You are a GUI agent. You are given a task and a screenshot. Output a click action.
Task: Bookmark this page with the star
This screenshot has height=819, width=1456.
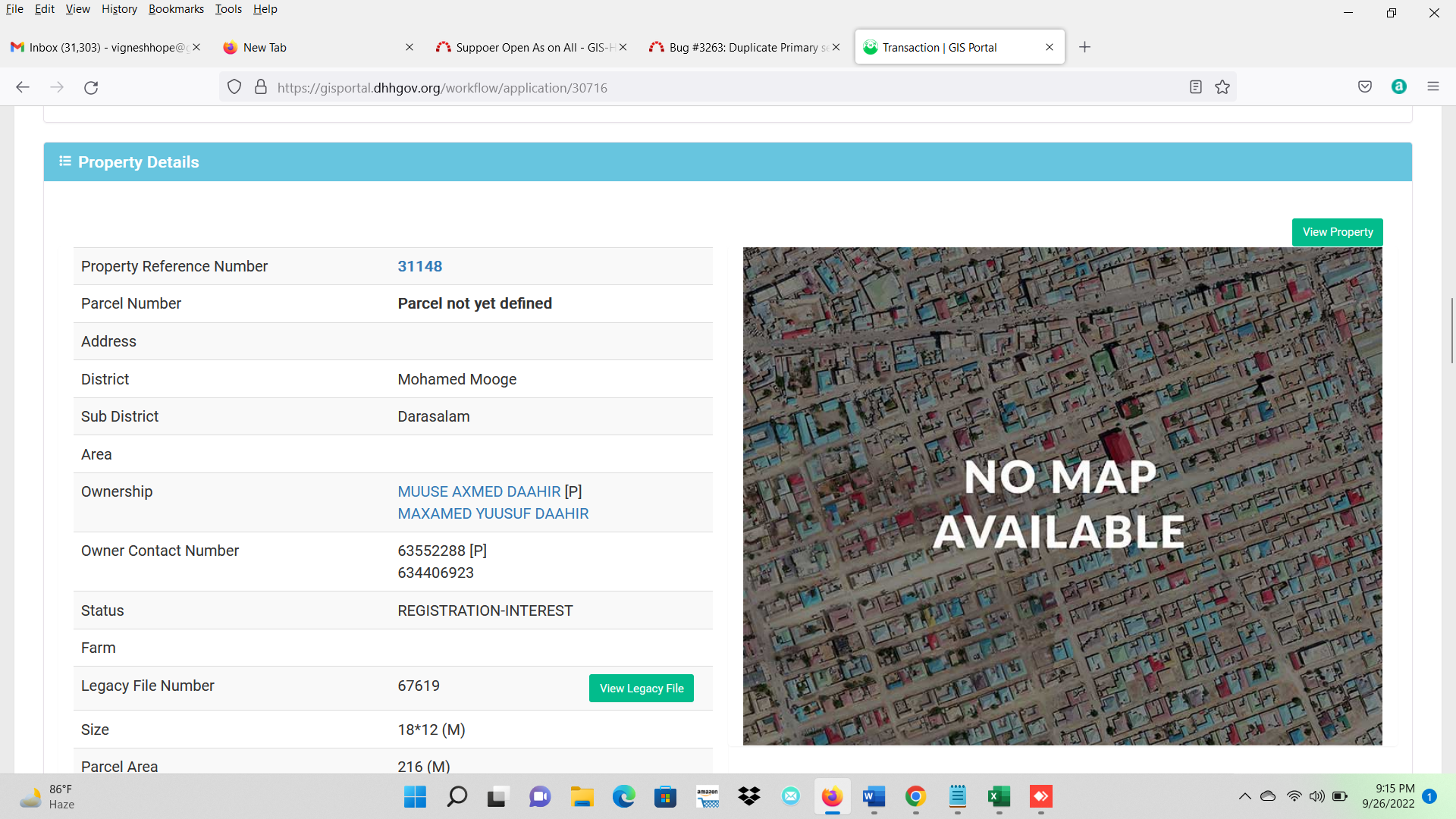pos(1222,87)
